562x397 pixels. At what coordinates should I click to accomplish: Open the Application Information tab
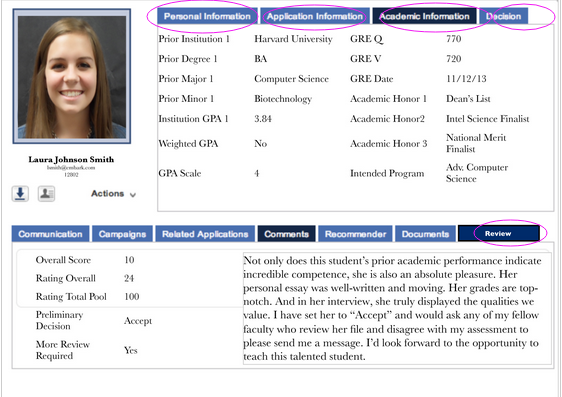coord(315,16)
